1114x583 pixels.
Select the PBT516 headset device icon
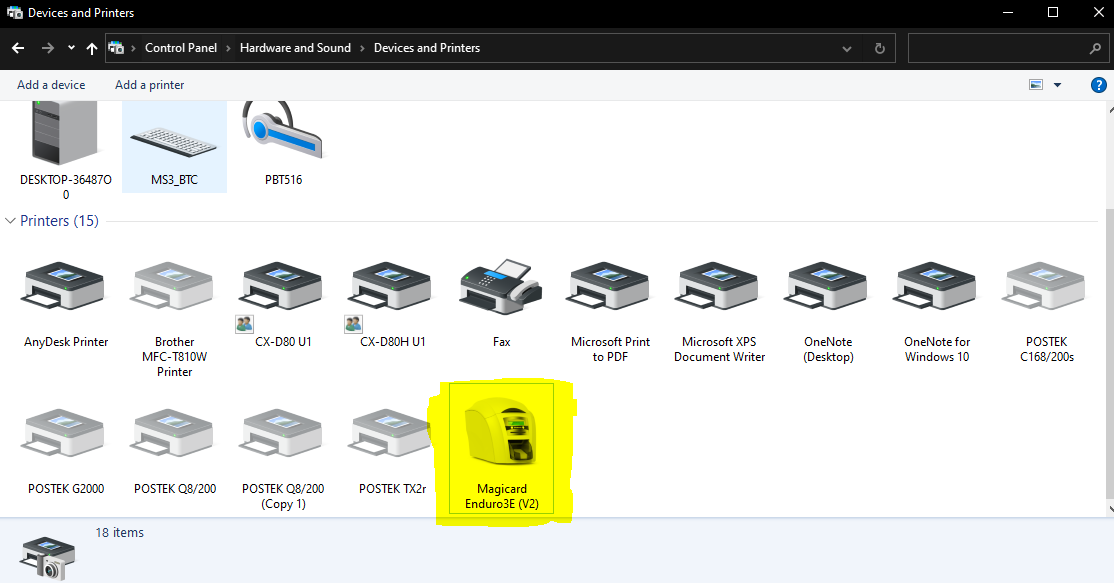(282, 130)
